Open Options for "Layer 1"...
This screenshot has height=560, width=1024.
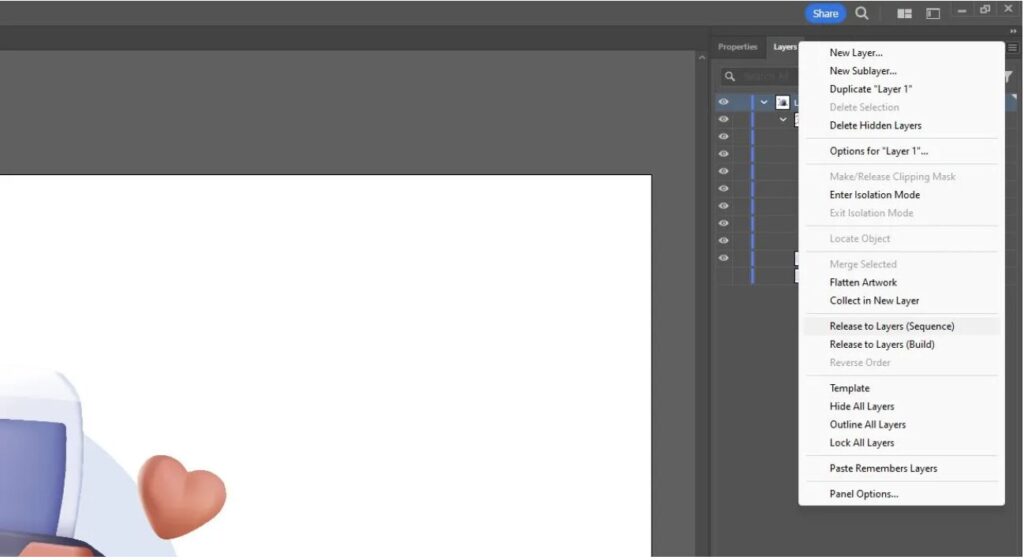[x=878, y=151]
